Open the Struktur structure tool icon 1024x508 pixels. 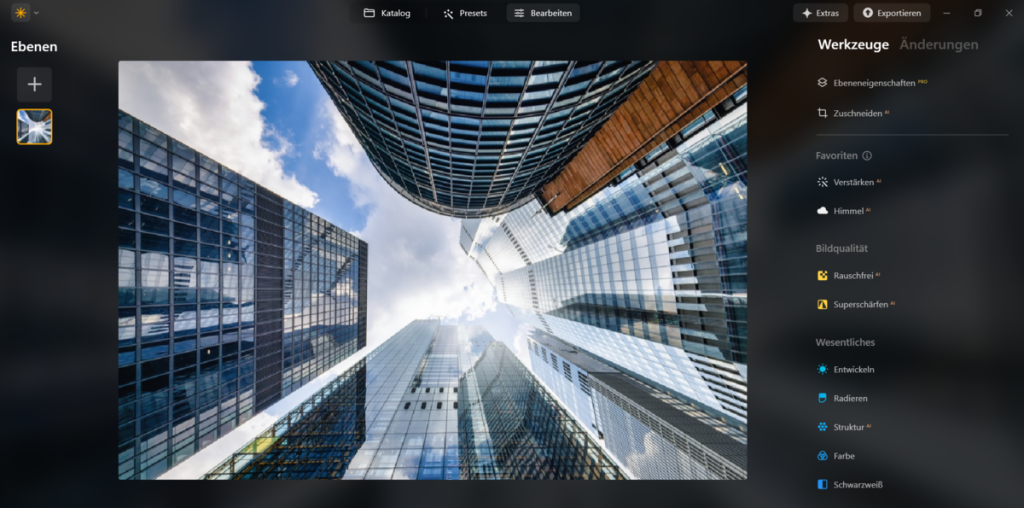(x=822, y=427)
